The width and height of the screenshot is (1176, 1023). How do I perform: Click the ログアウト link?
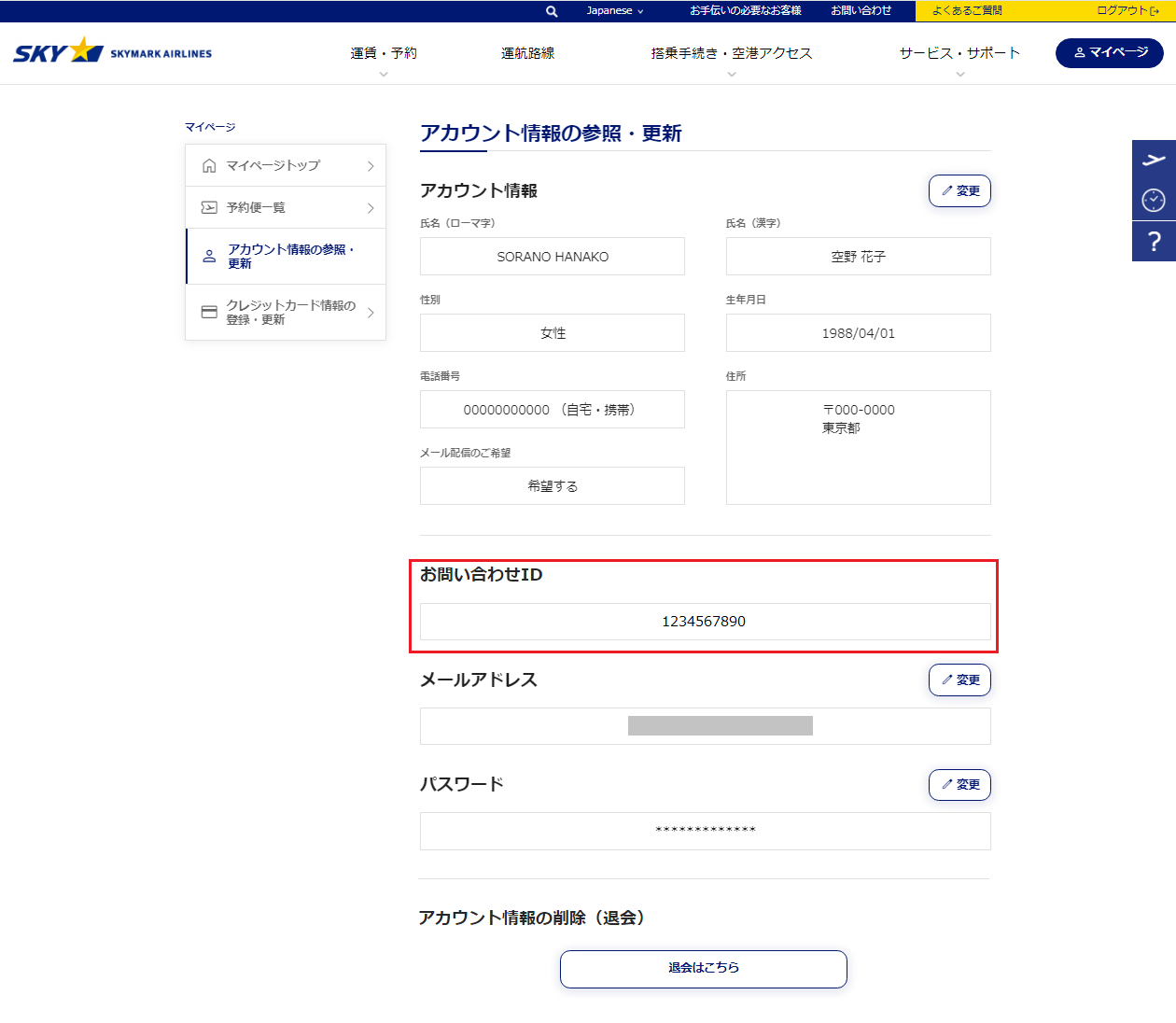click(1127, 11)
